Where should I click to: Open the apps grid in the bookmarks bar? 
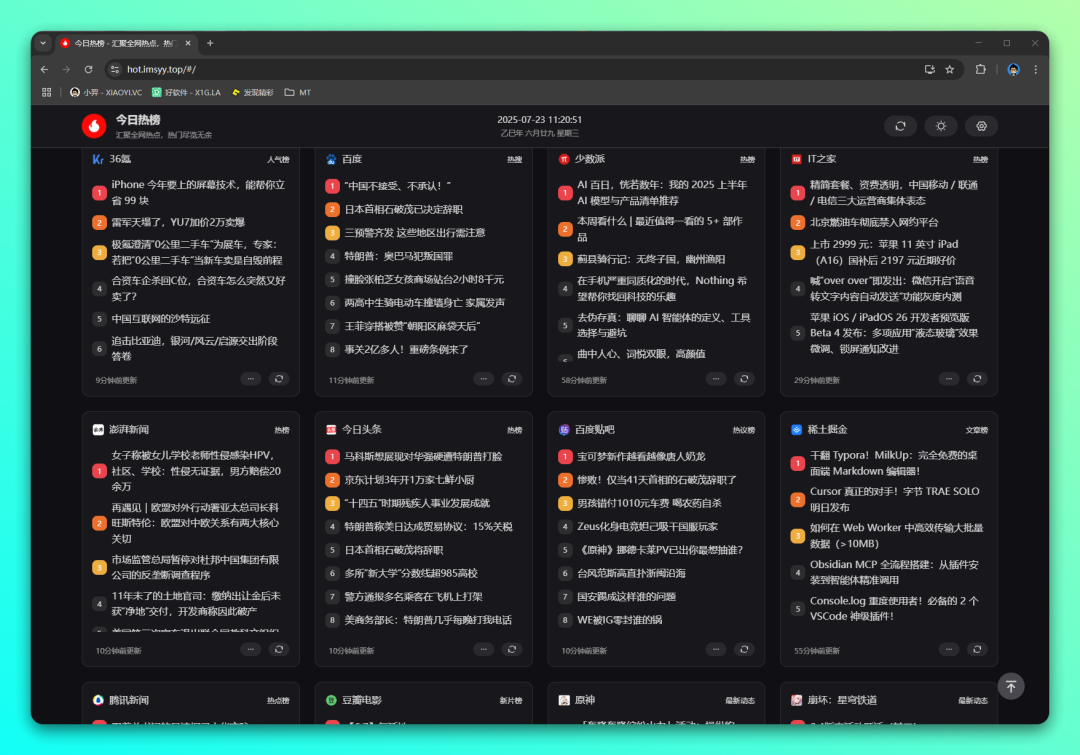click(x=46, y=92)
